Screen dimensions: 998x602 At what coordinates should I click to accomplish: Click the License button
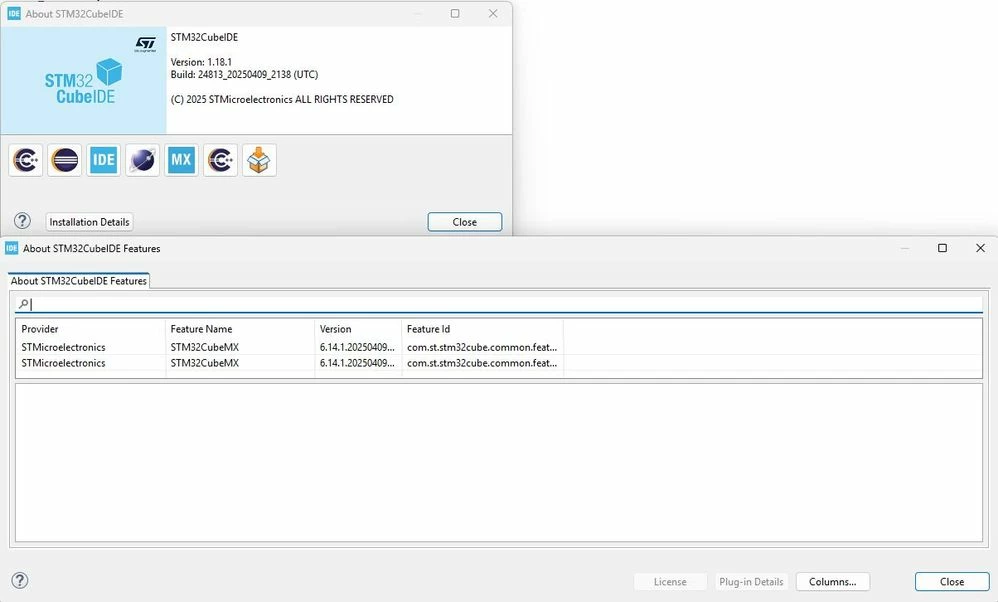coord(670,582)
